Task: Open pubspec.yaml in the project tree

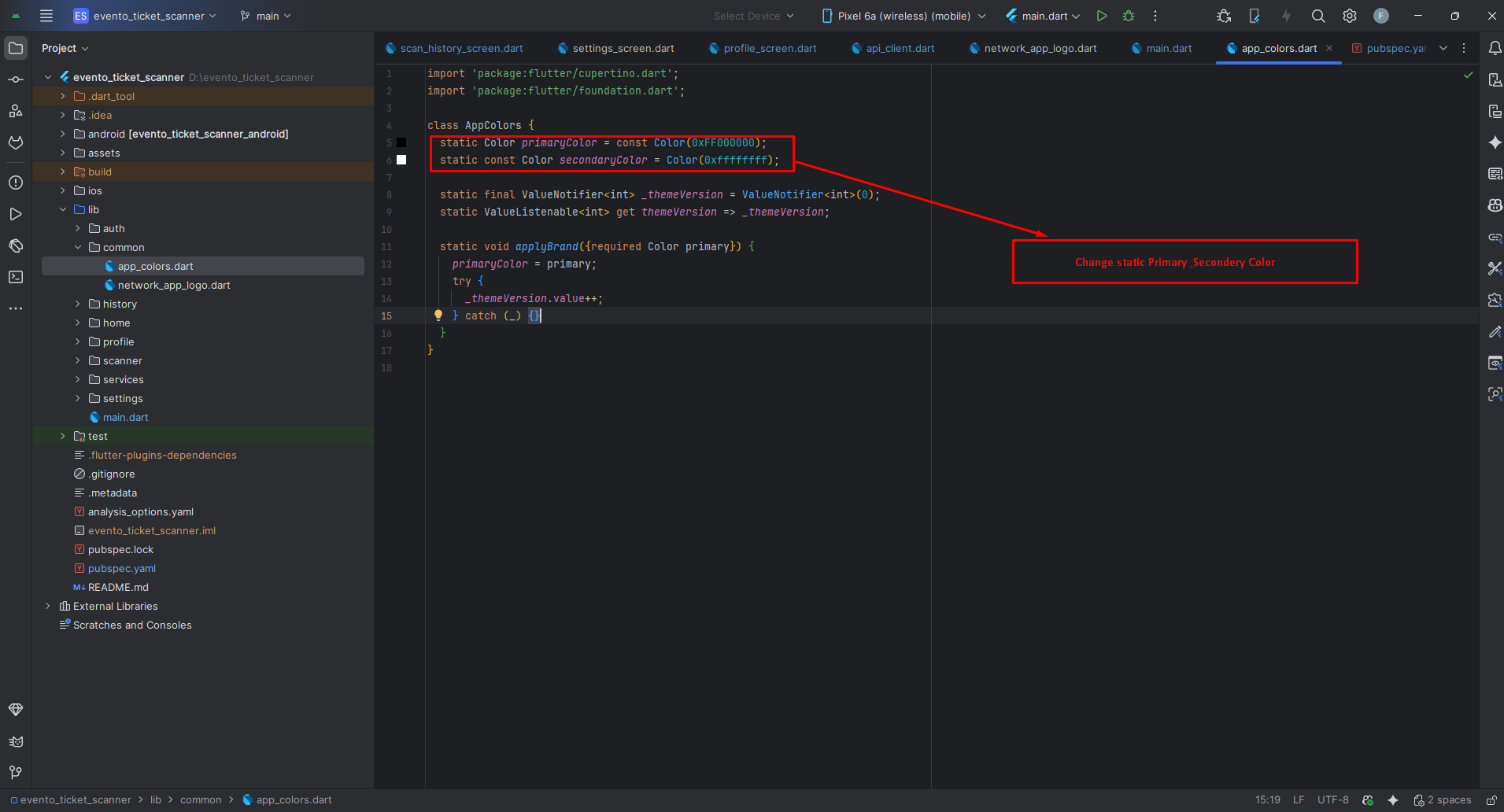Action: pyautogui.click(x=122, y=568)
